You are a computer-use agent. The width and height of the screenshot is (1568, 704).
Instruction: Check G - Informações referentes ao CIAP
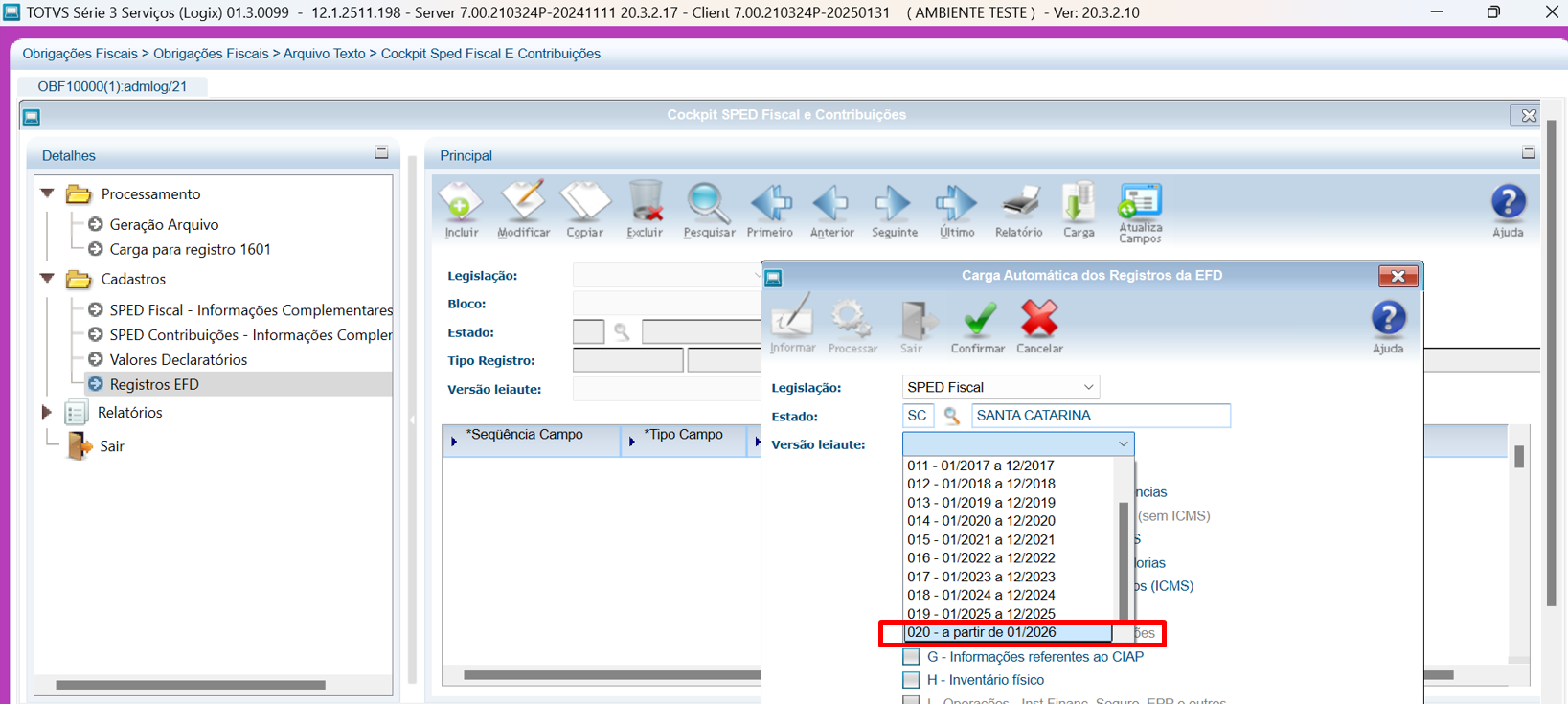click(x=911, y=657)
